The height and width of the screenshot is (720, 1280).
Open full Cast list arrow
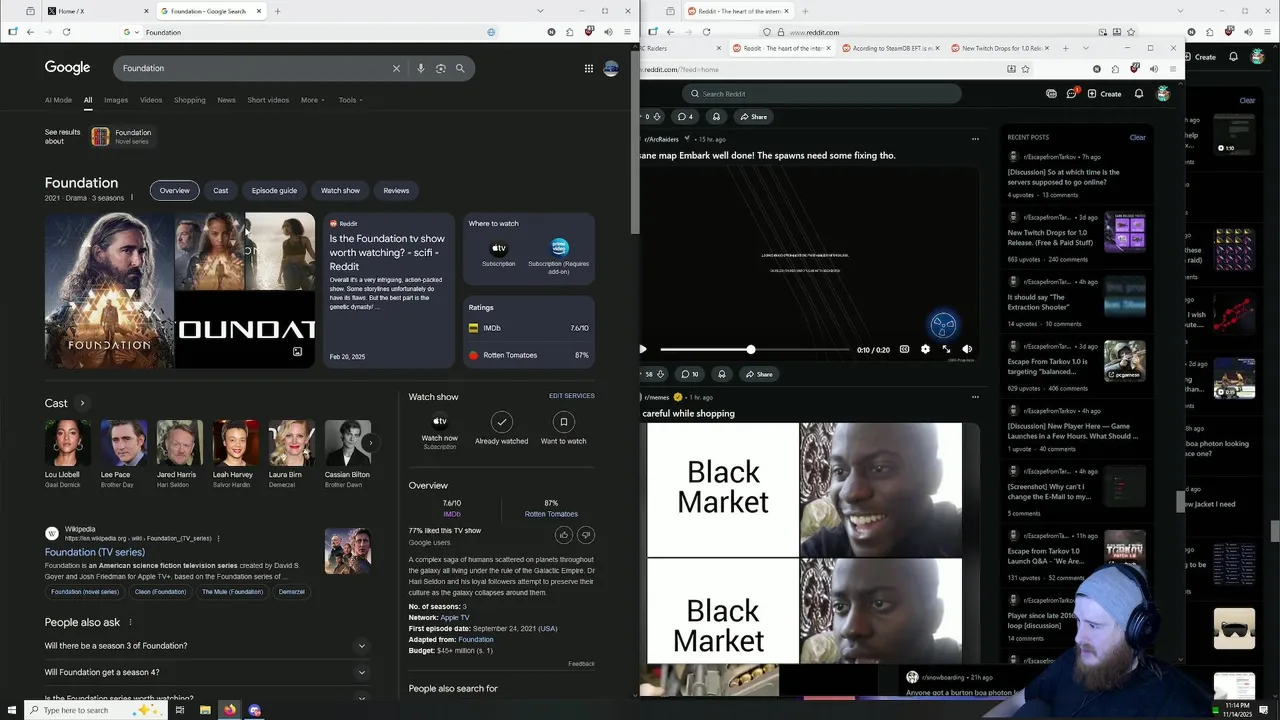tap(82, 403)
